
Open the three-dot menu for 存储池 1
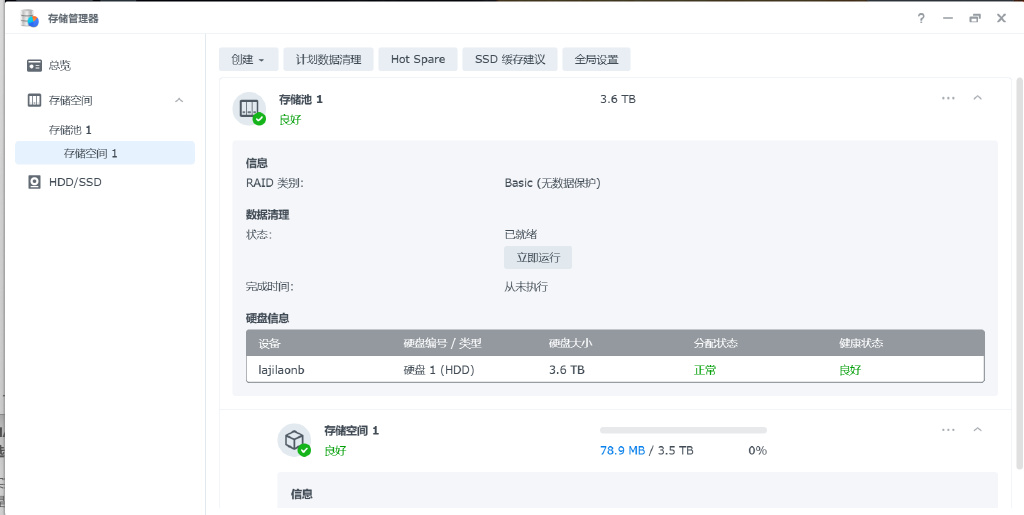point(948,98)
